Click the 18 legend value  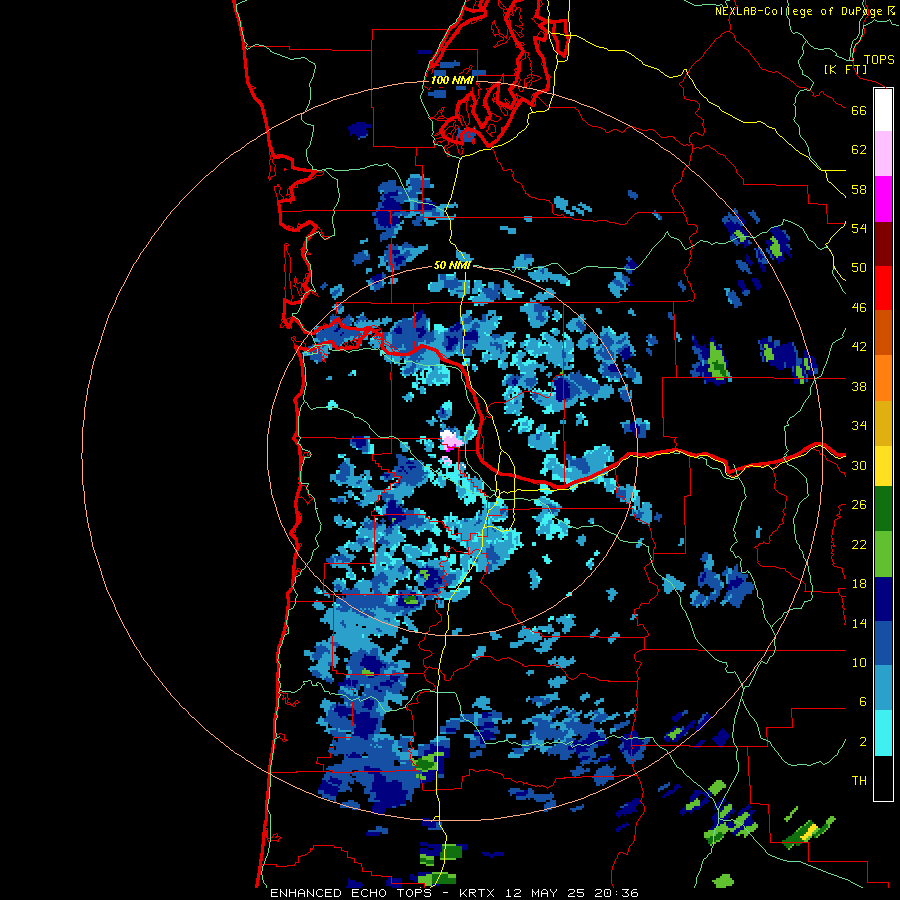[x=859, y=584]
